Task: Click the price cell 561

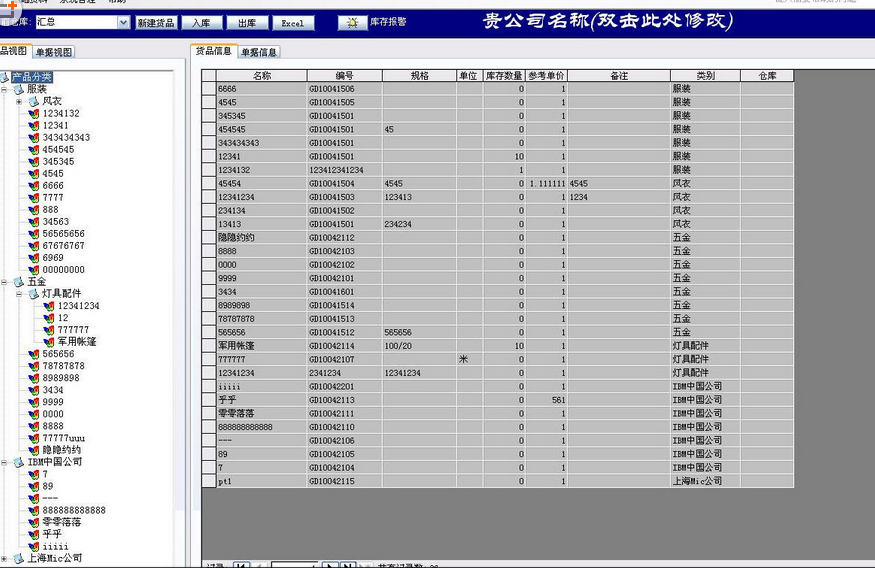Action: [x=546, y=400]
